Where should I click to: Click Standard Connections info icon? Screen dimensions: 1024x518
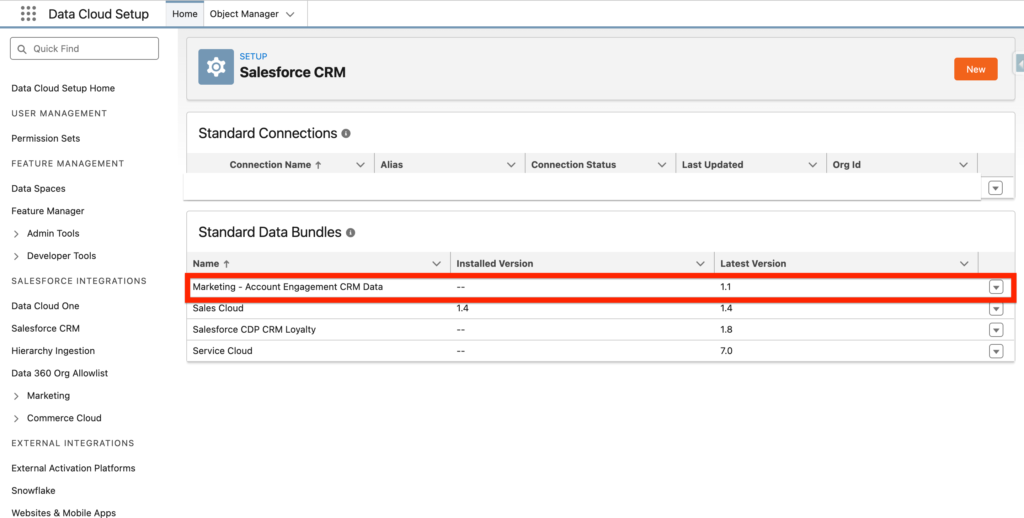(x=346, y=134)
